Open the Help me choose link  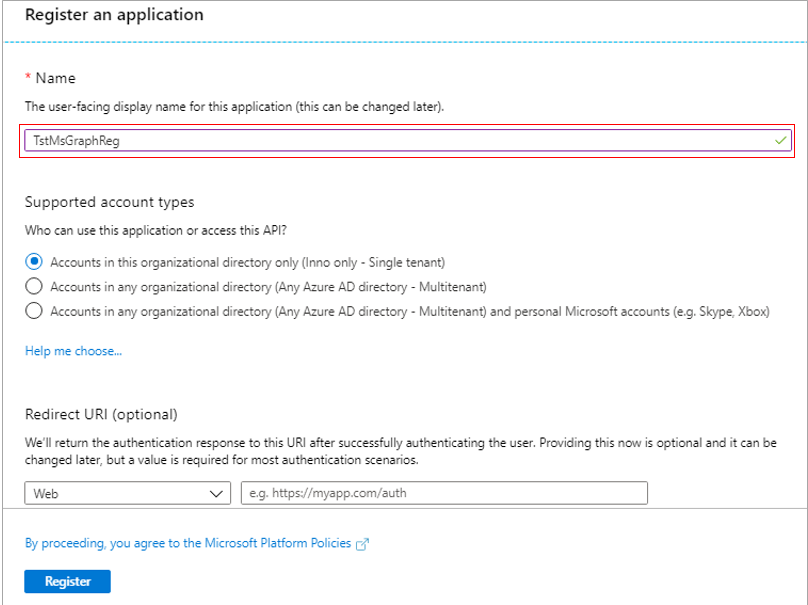pos(73,351)
